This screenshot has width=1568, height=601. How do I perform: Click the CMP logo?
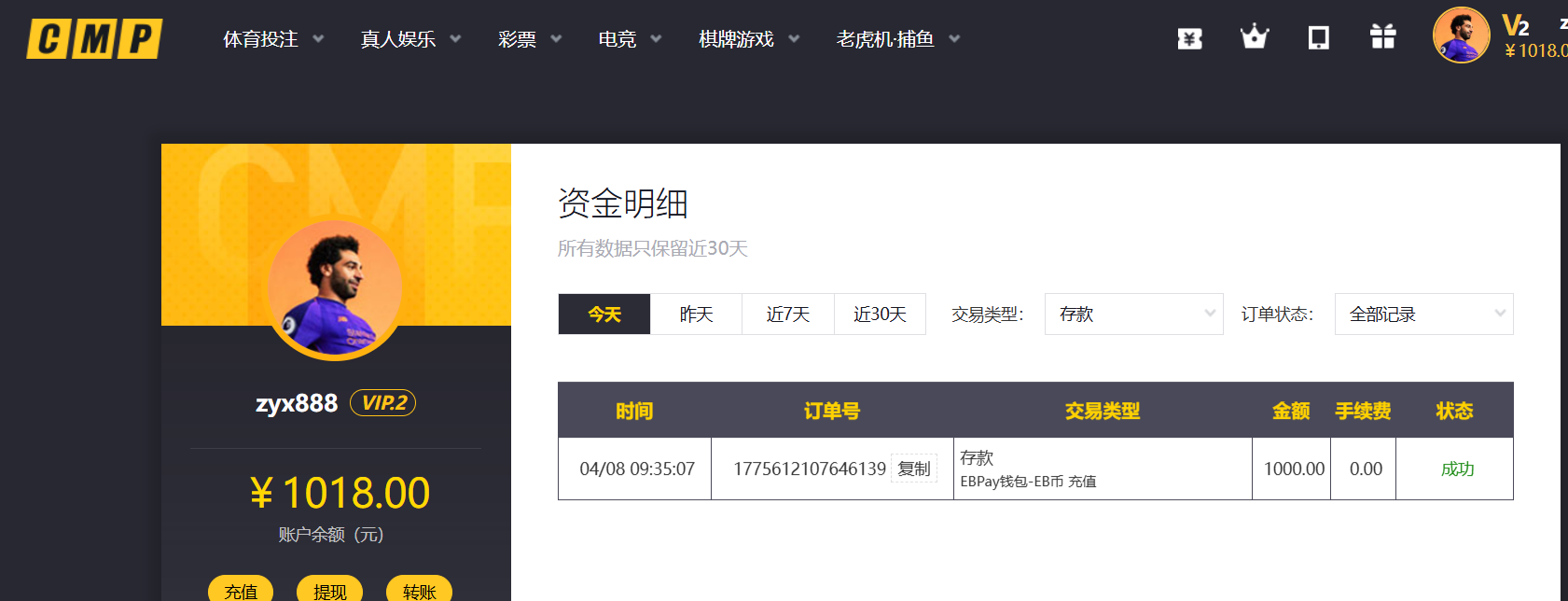(x=94, y=39)
